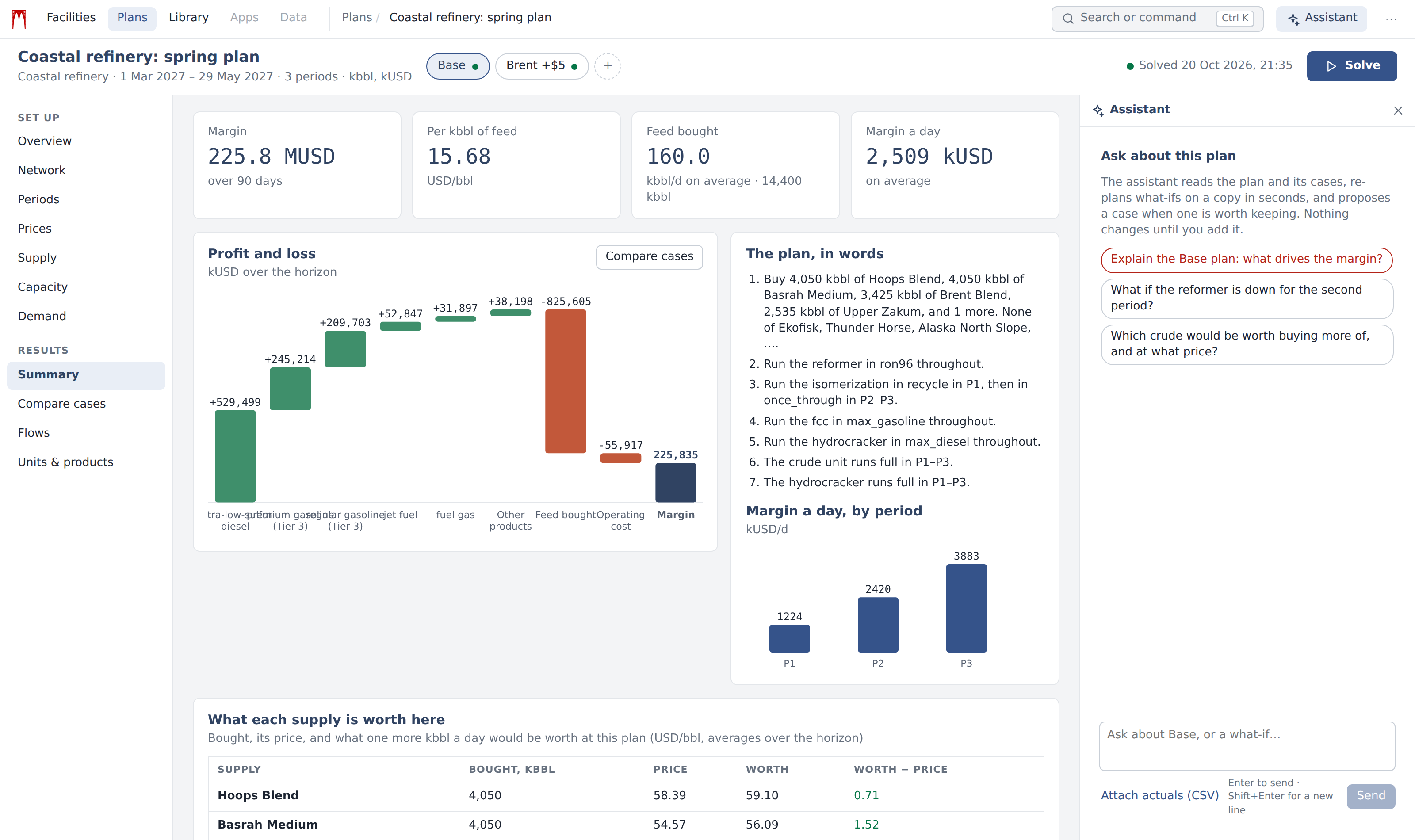Click the Basrah Medium row name
The width and height of the screenshot is (1415, 840).
point(267,825)
